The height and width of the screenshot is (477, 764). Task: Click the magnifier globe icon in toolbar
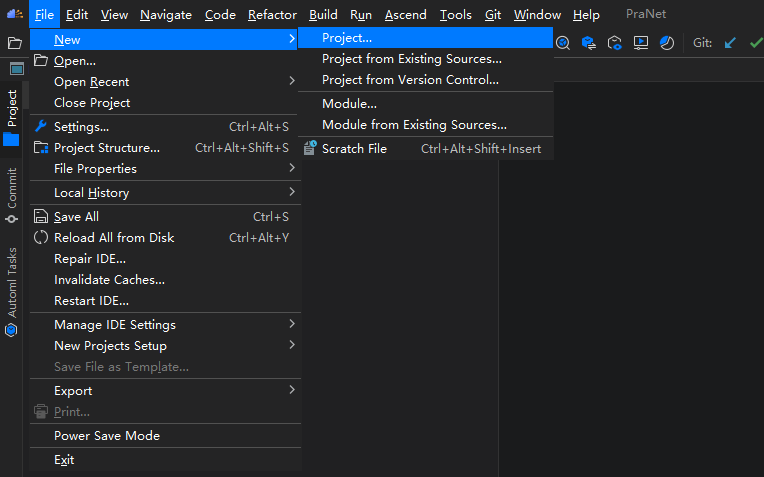coord(563,43)
